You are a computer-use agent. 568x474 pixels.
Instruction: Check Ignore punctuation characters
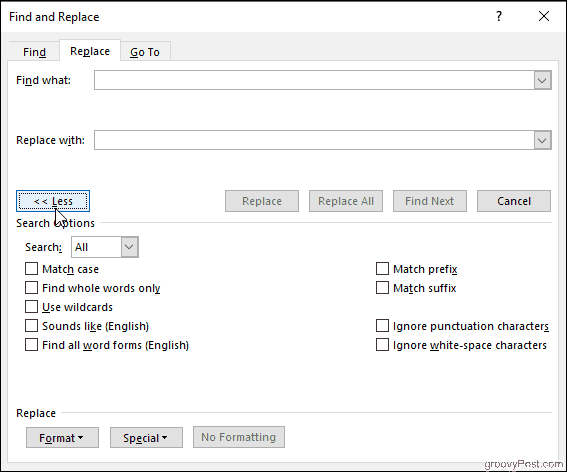point(382,326)
